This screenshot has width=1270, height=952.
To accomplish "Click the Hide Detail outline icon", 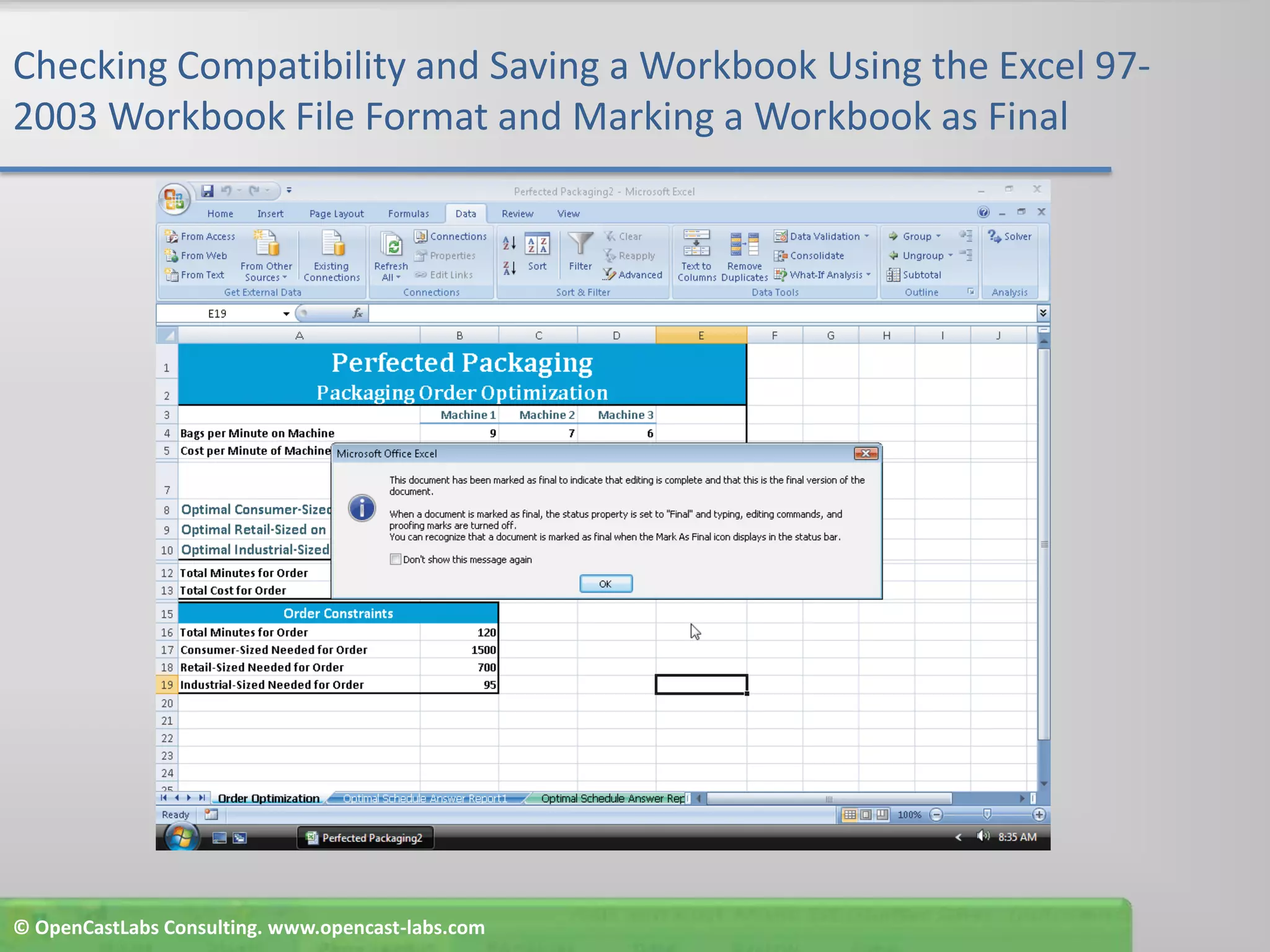I will click(966, 255).
